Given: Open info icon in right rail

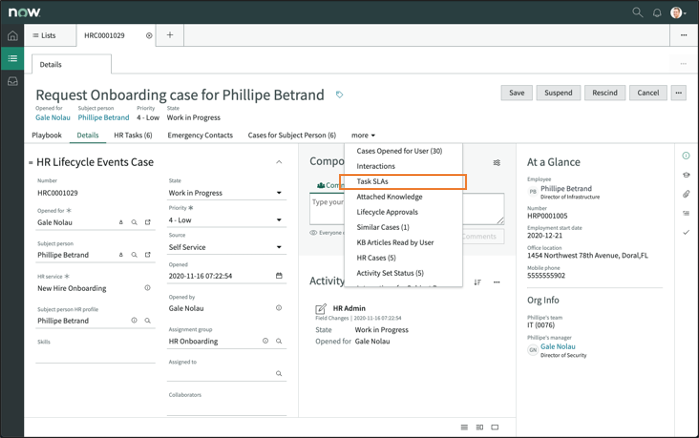Looking at the screenshot, I should (x=686, y=156).
